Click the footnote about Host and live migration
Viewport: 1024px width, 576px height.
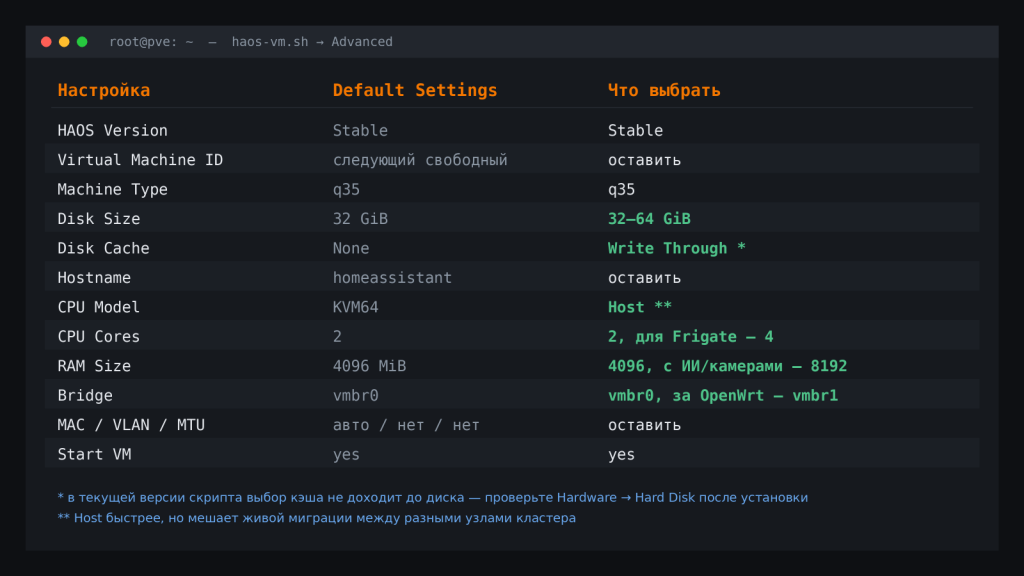[317, 518]
